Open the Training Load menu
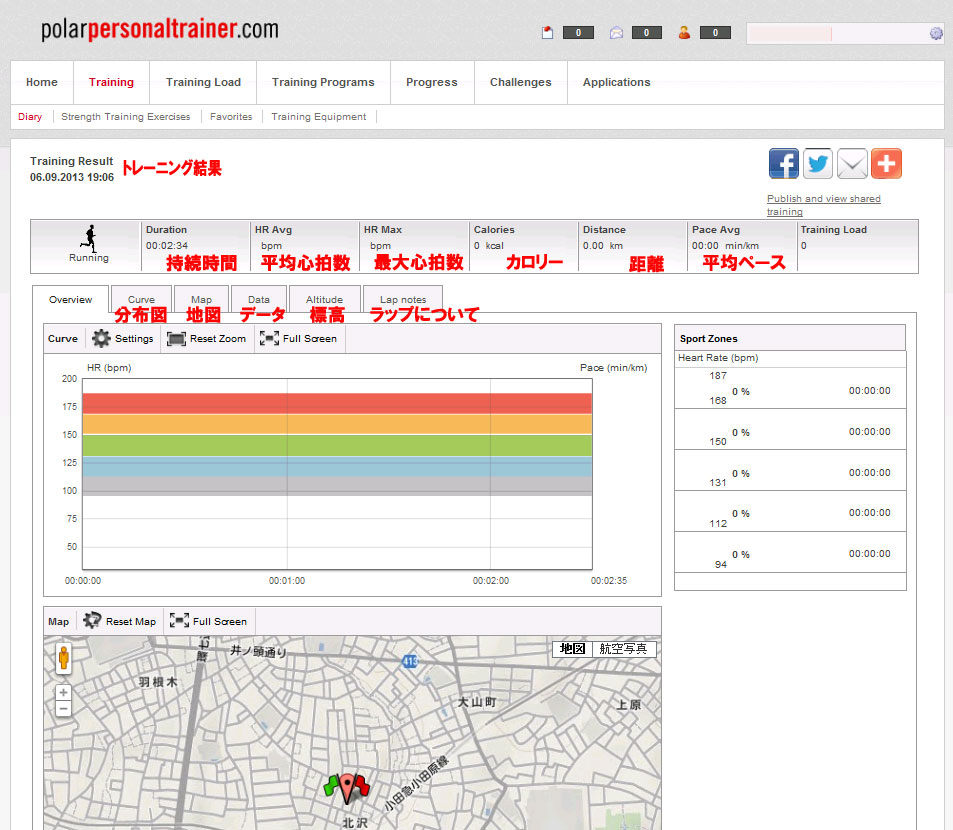 (x=203, y=82)
